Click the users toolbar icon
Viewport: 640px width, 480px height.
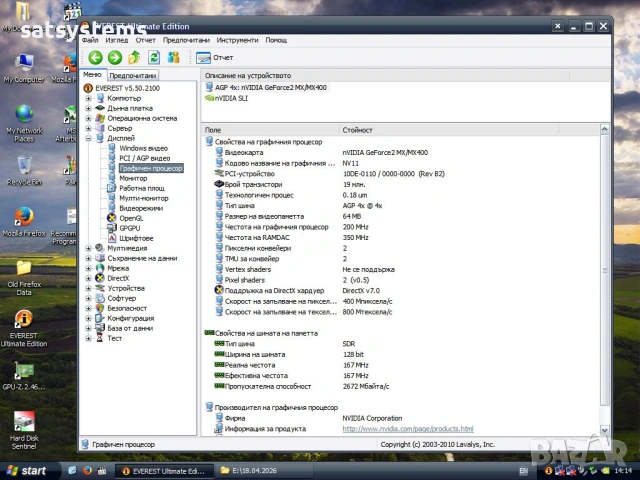pyautogui.click(x=173, y=58)
